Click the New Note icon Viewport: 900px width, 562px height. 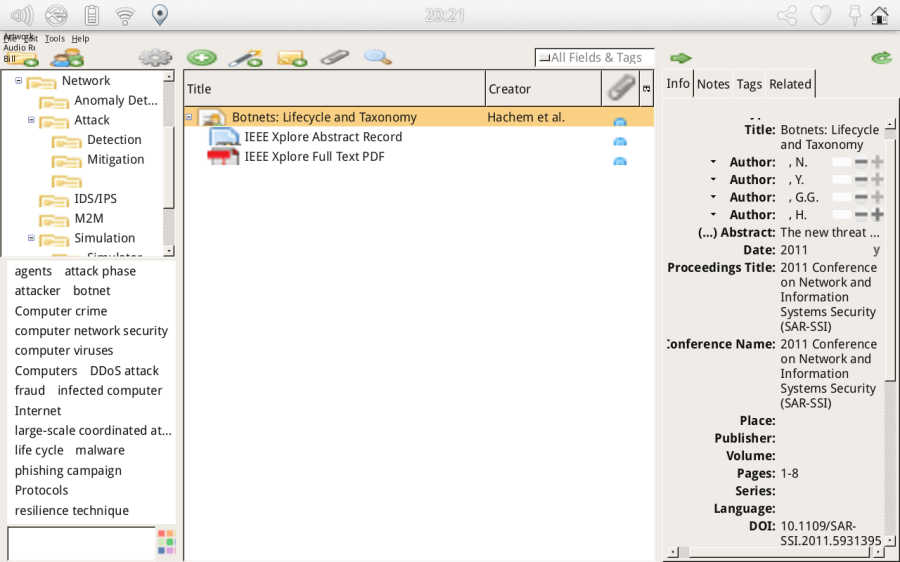pyautogui.click(x=291, y=58)
